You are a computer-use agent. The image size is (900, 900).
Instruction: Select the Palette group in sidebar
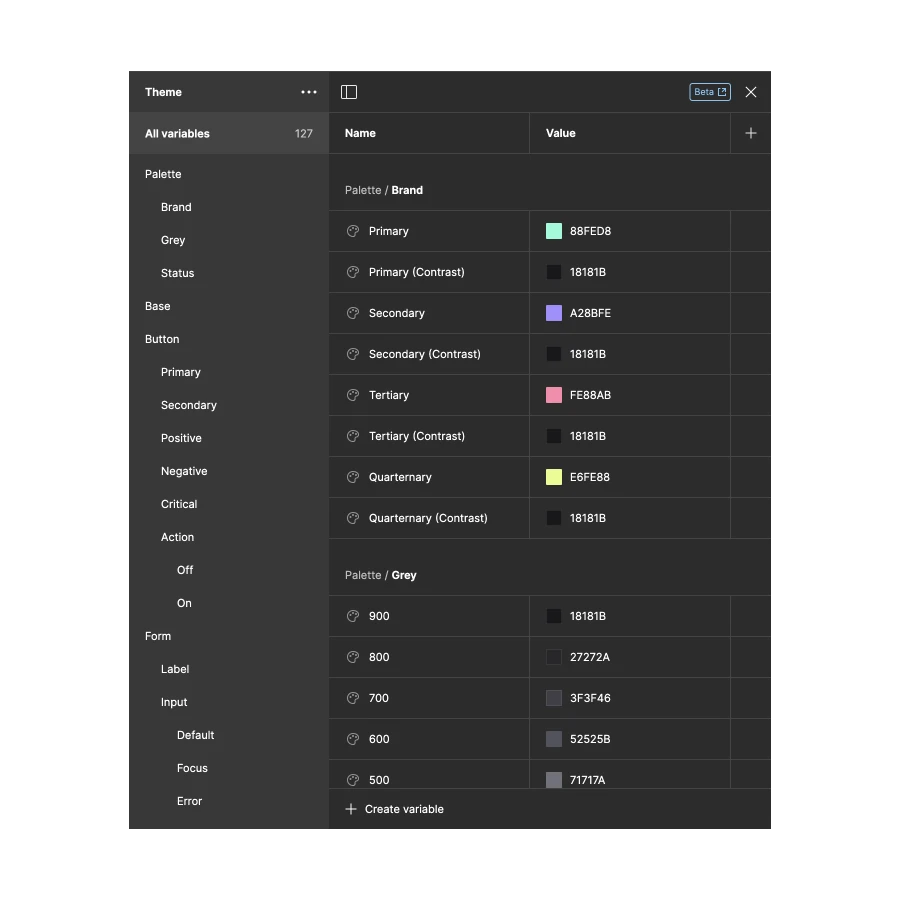coord(163,174)
